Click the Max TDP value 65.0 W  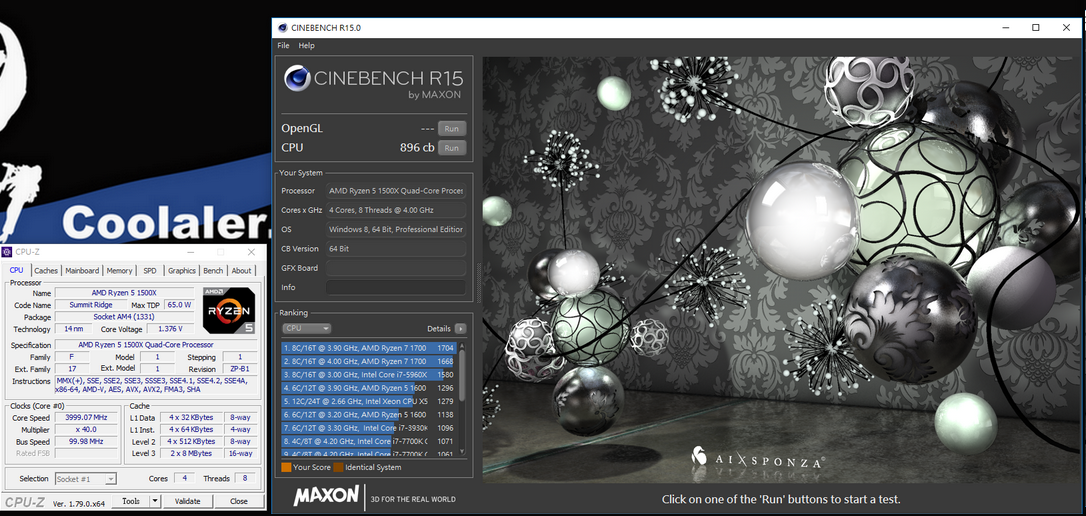(x=179, y=305)
